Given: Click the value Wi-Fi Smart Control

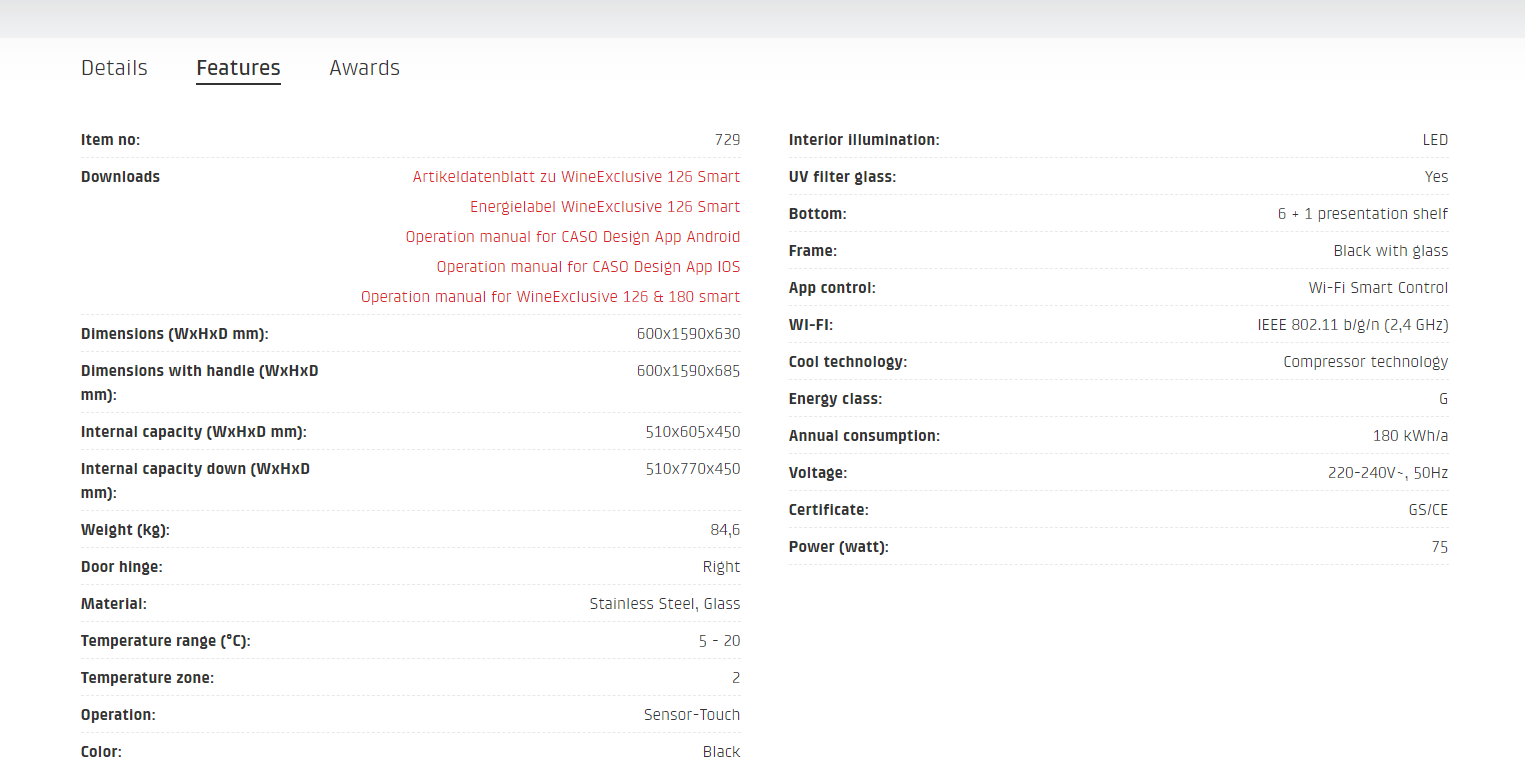Looking at the screenshot, I should (1378, 288).
